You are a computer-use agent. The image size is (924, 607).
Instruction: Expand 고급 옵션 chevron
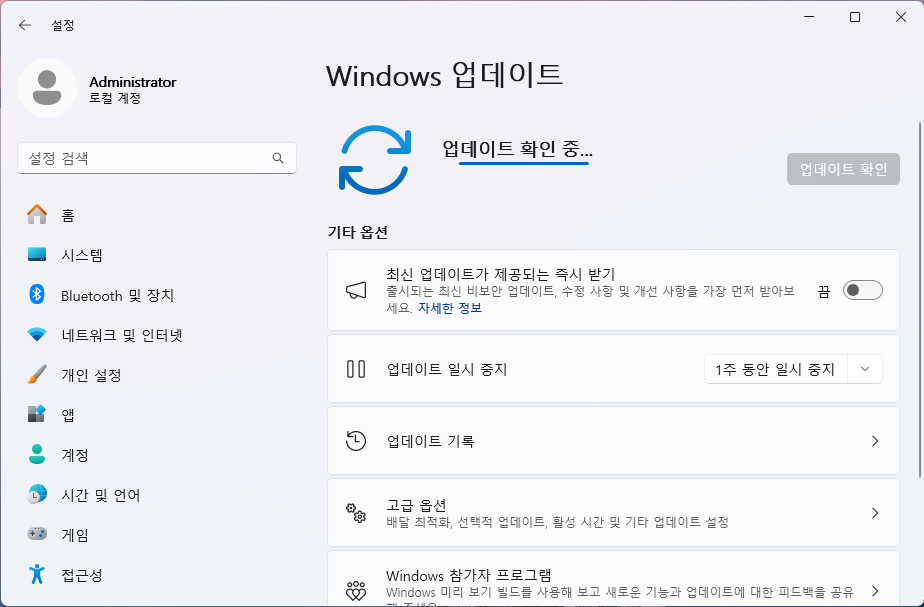[x=875, y=513]
